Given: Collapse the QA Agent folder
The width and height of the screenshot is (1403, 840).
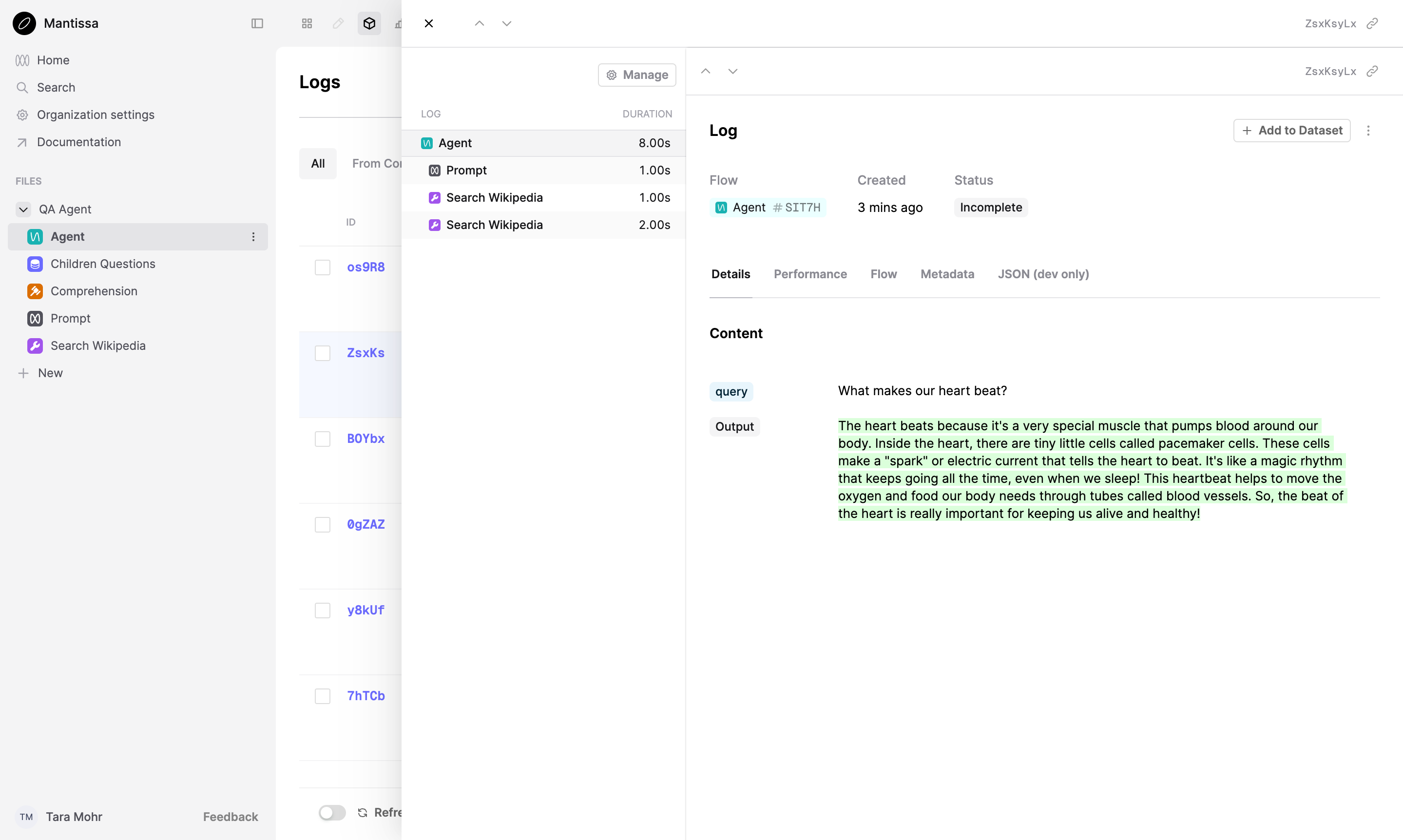Looking at the screenshot, I should coord(23,210).
